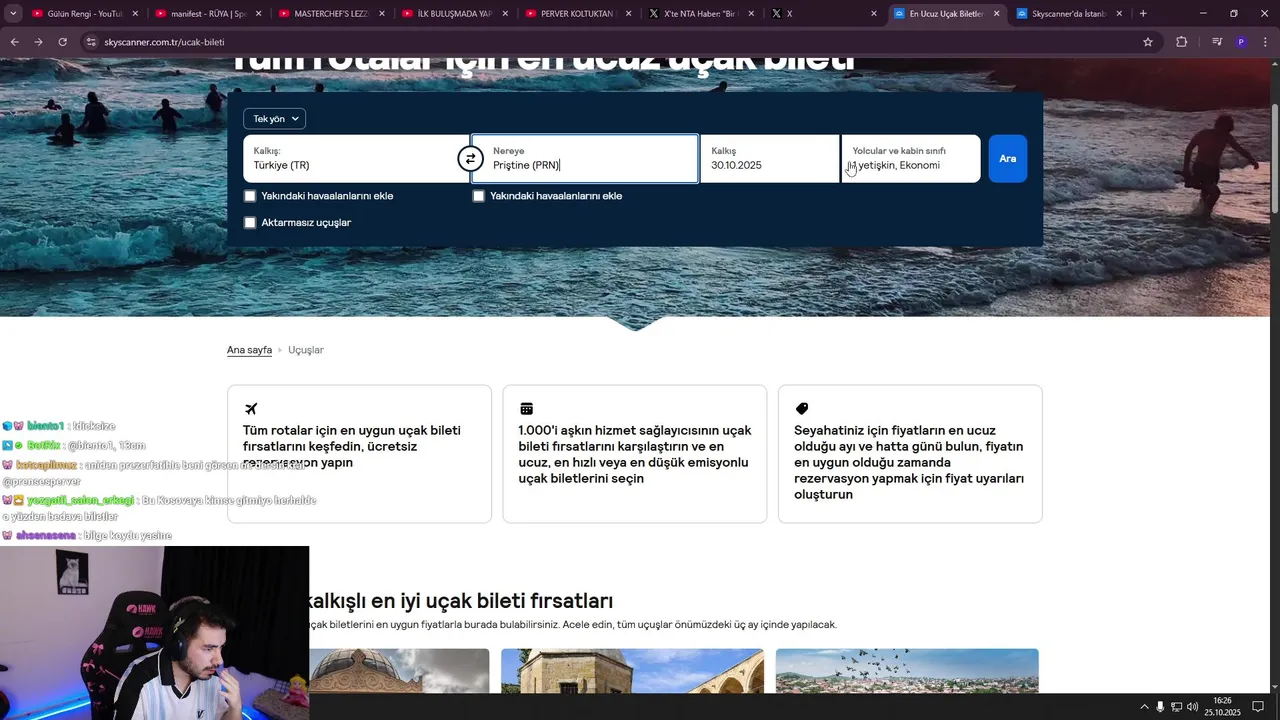The height and width of the screenshot is (720, 1280).
Task: Open the volume control in the tray
Action: [x=1192, y=707]
